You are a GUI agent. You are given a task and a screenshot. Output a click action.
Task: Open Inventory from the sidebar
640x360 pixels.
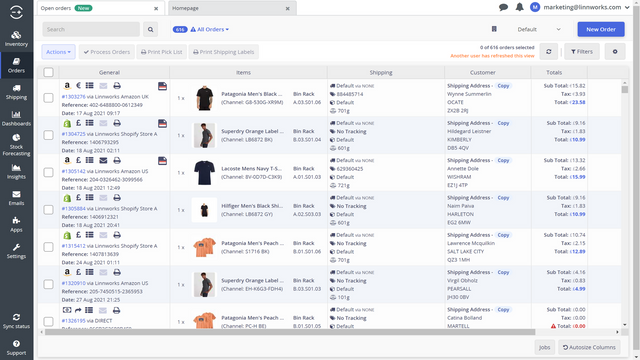(16, 38)
